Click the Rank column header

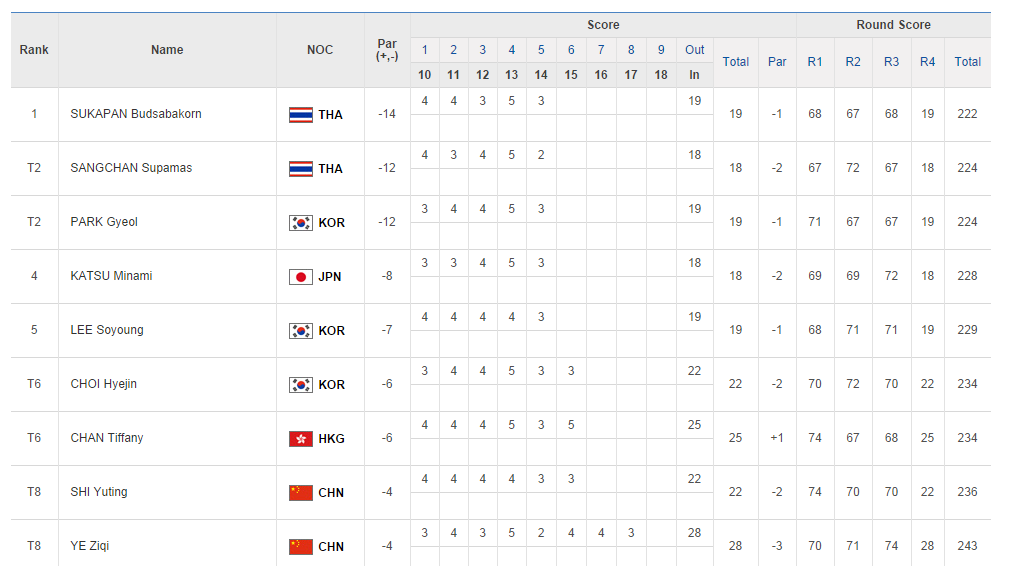(34, 50)
